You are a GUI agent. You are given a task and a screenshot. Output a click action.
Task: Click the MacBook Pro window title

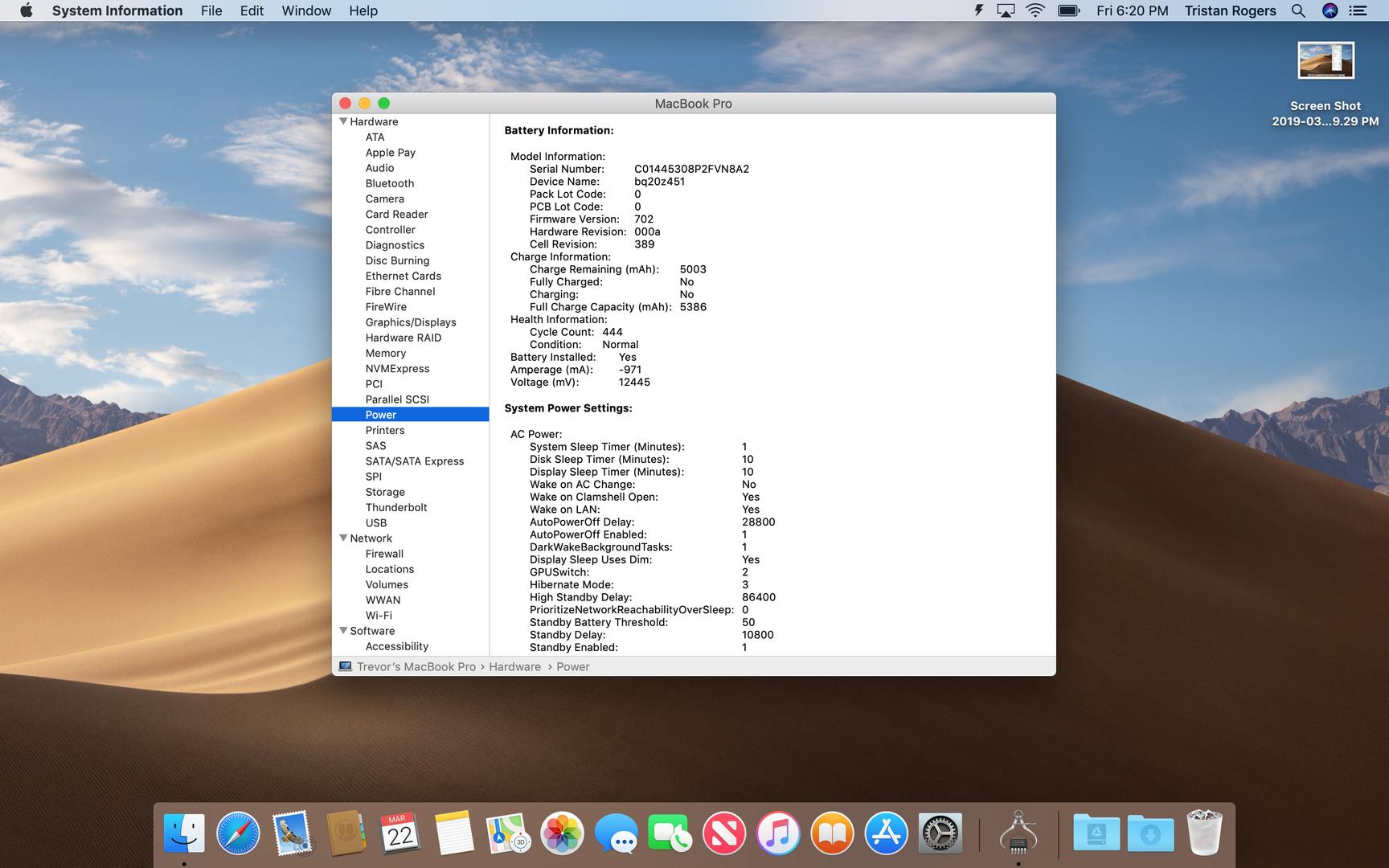(693, 104)
